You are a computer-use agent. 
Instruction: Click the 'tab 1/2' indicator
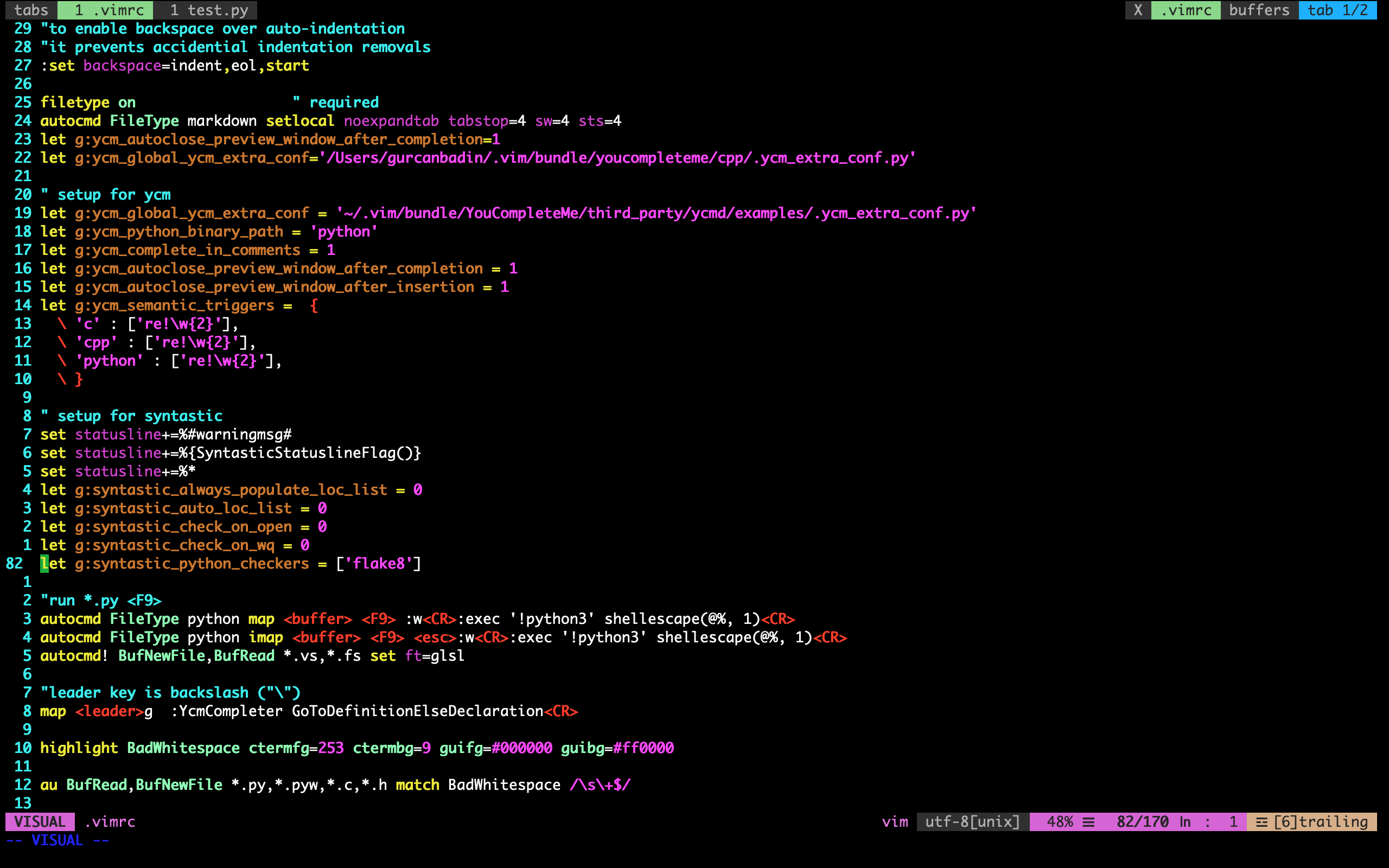coord(1337,10)
